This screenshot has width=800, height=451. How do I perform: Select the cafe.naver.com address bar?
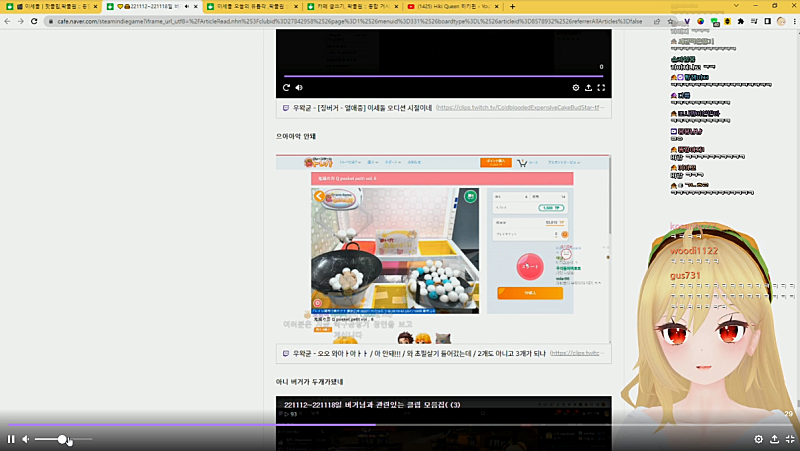click(349, 21)
